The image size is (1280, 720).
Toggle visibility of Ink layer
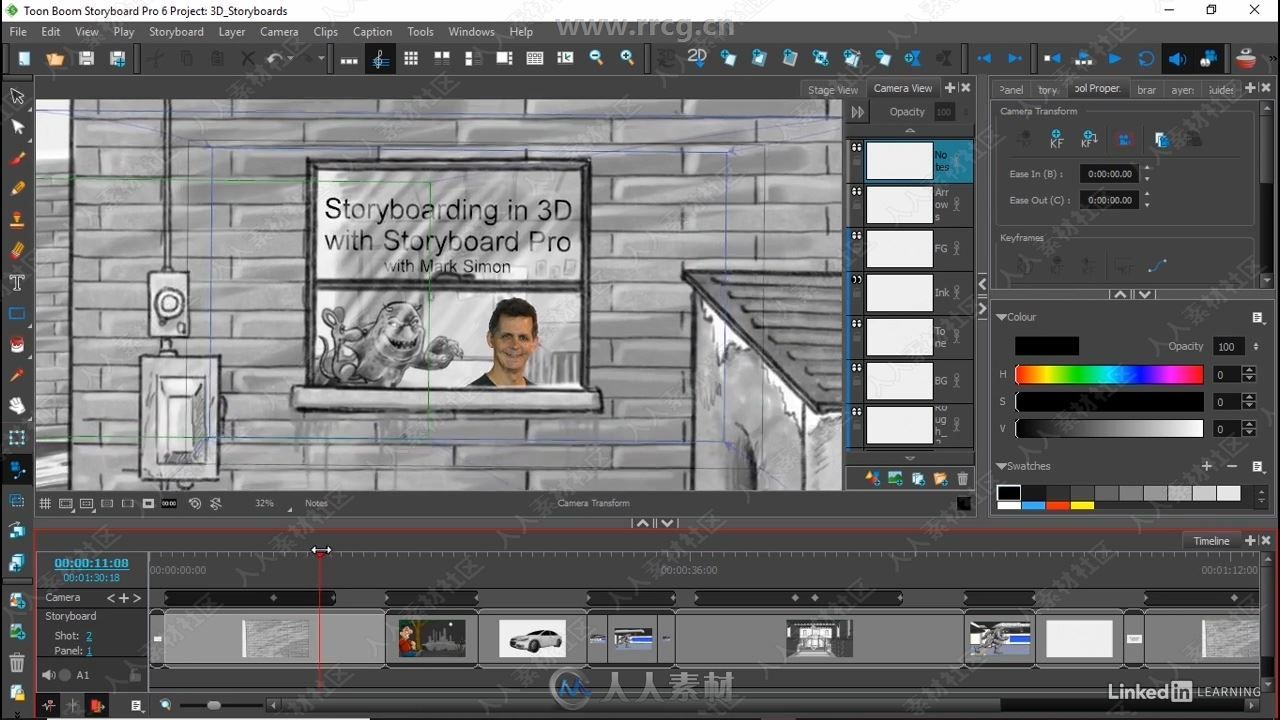(856, 280)
